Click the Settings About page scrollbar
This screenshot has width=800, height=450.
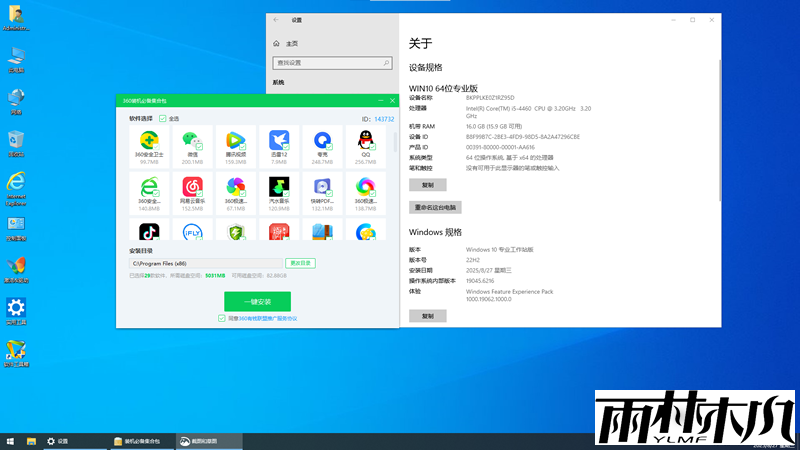pyautogui.click(x=720, y=130)
